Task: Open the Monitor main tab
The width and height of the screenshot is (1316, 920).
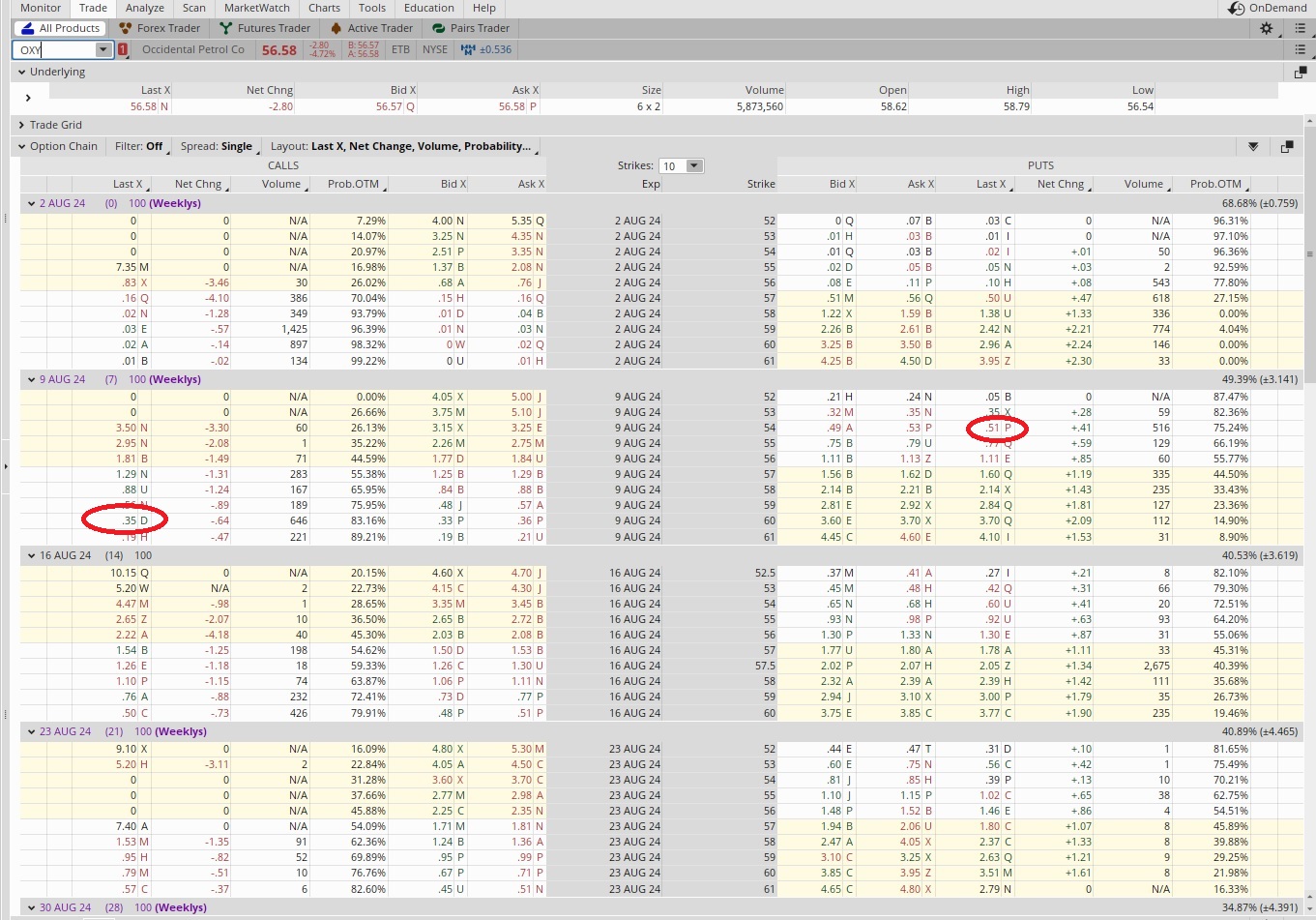Action: 41,8
